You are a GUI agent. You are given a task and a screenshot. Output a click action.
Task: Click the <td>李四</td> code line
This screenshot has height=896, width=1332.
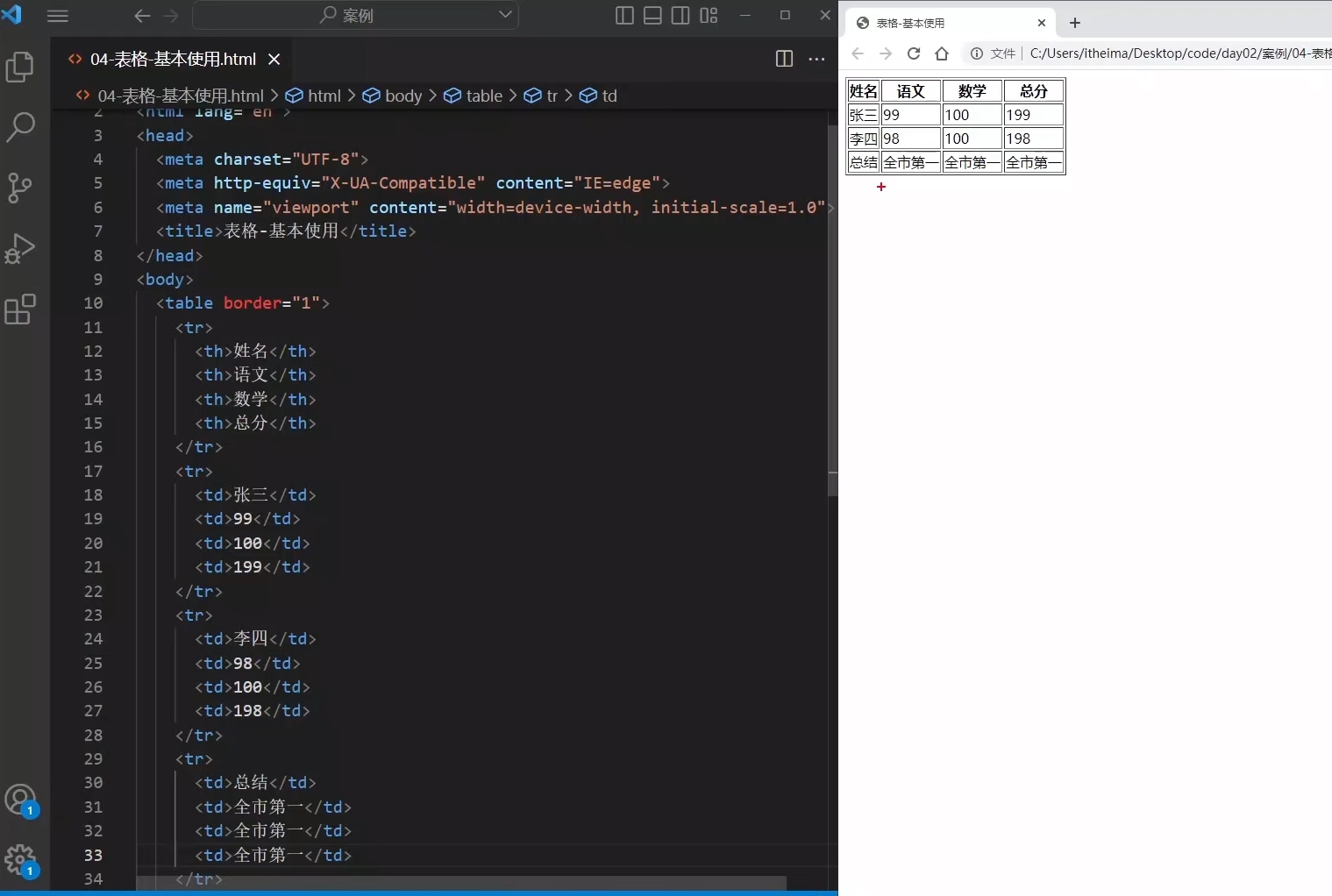255,639
